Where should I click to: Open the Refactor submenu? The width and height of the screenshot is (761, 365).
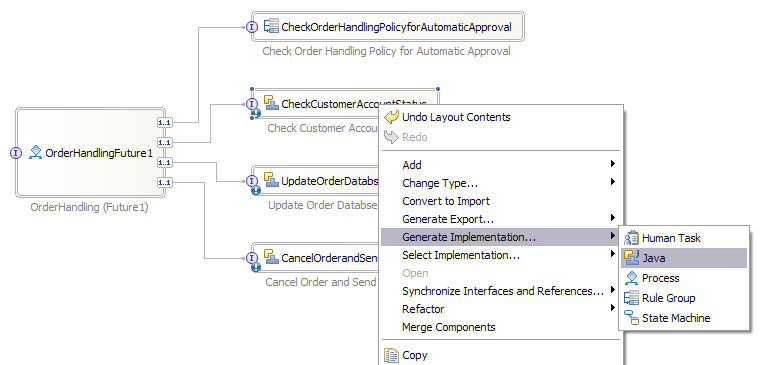coord(500,309)
